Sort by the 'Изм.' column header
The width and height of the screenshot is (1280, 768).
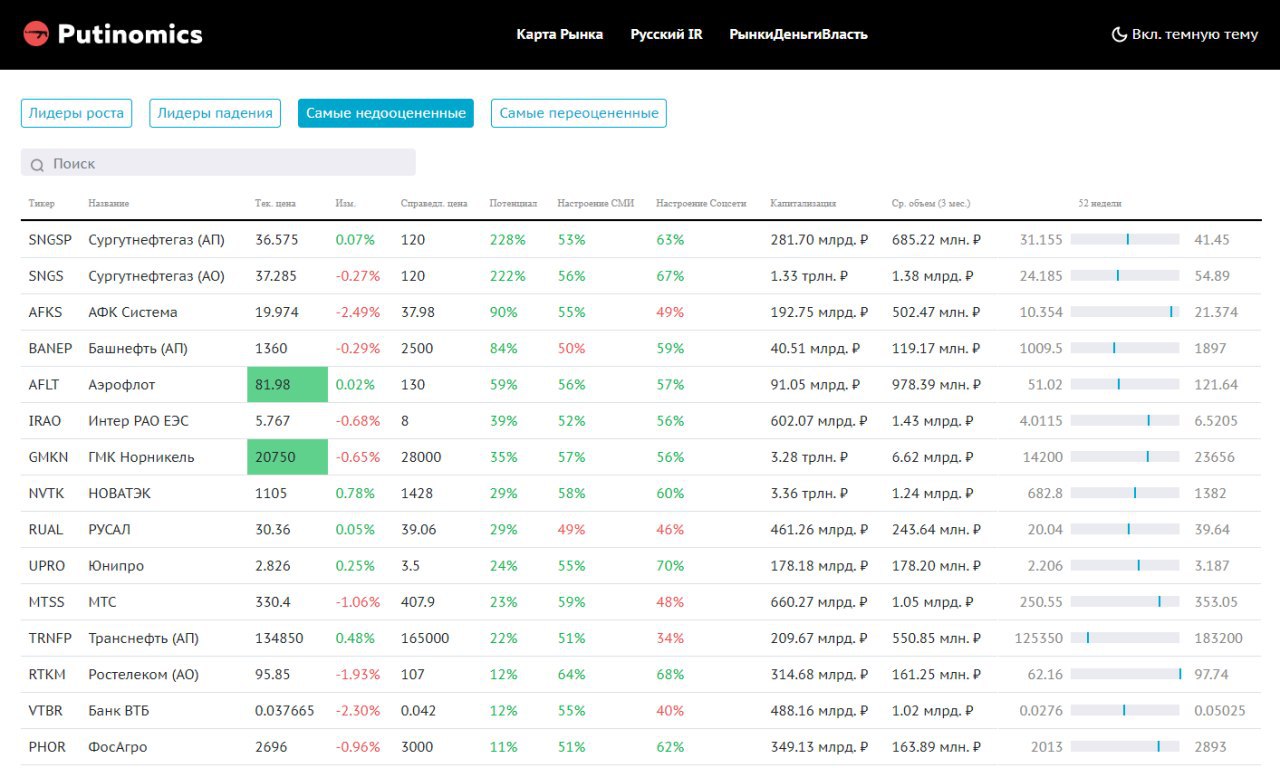click(345, 204)
